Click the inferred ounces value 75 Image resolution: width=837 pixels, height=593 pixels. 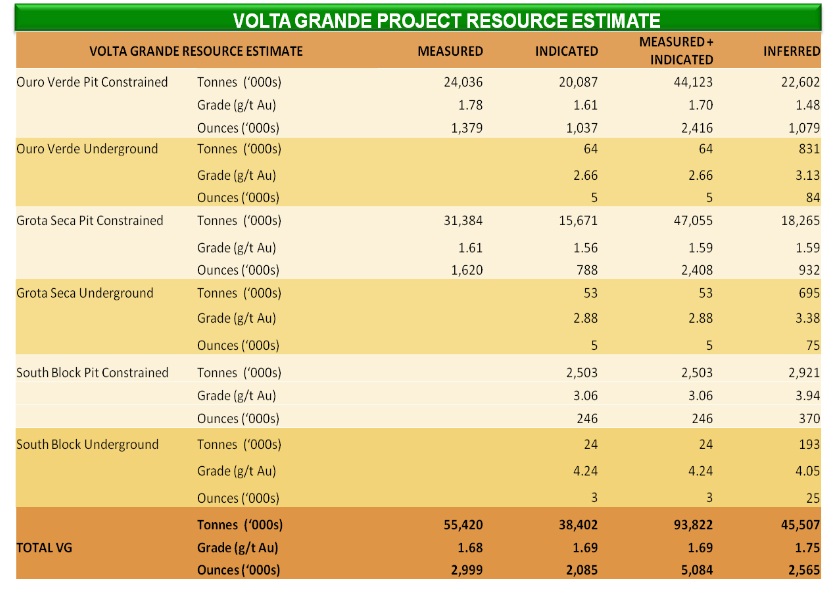[x=813, y=346]
